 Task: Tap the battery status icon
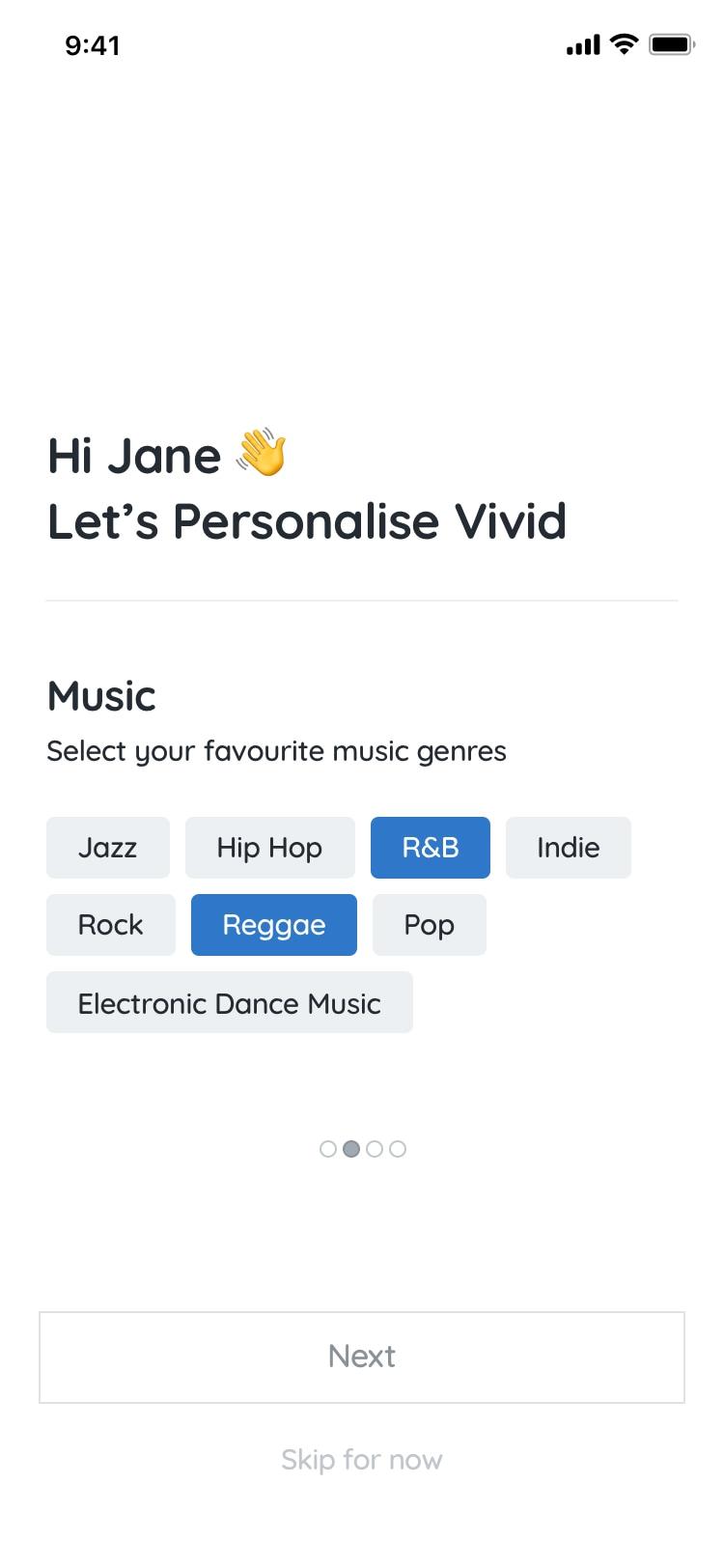point(671,44)
